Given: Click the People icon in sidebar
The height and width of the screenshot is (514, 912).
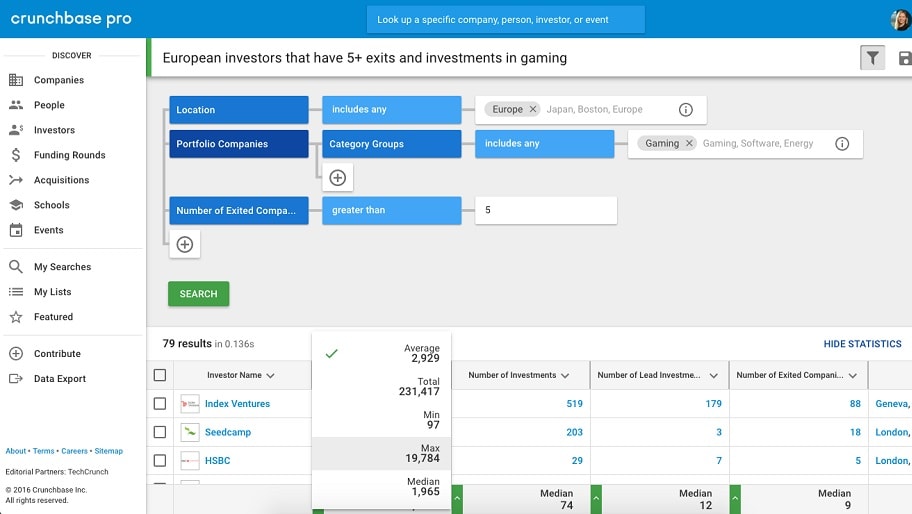Looking at the screenshot, I should coord(16,105).
